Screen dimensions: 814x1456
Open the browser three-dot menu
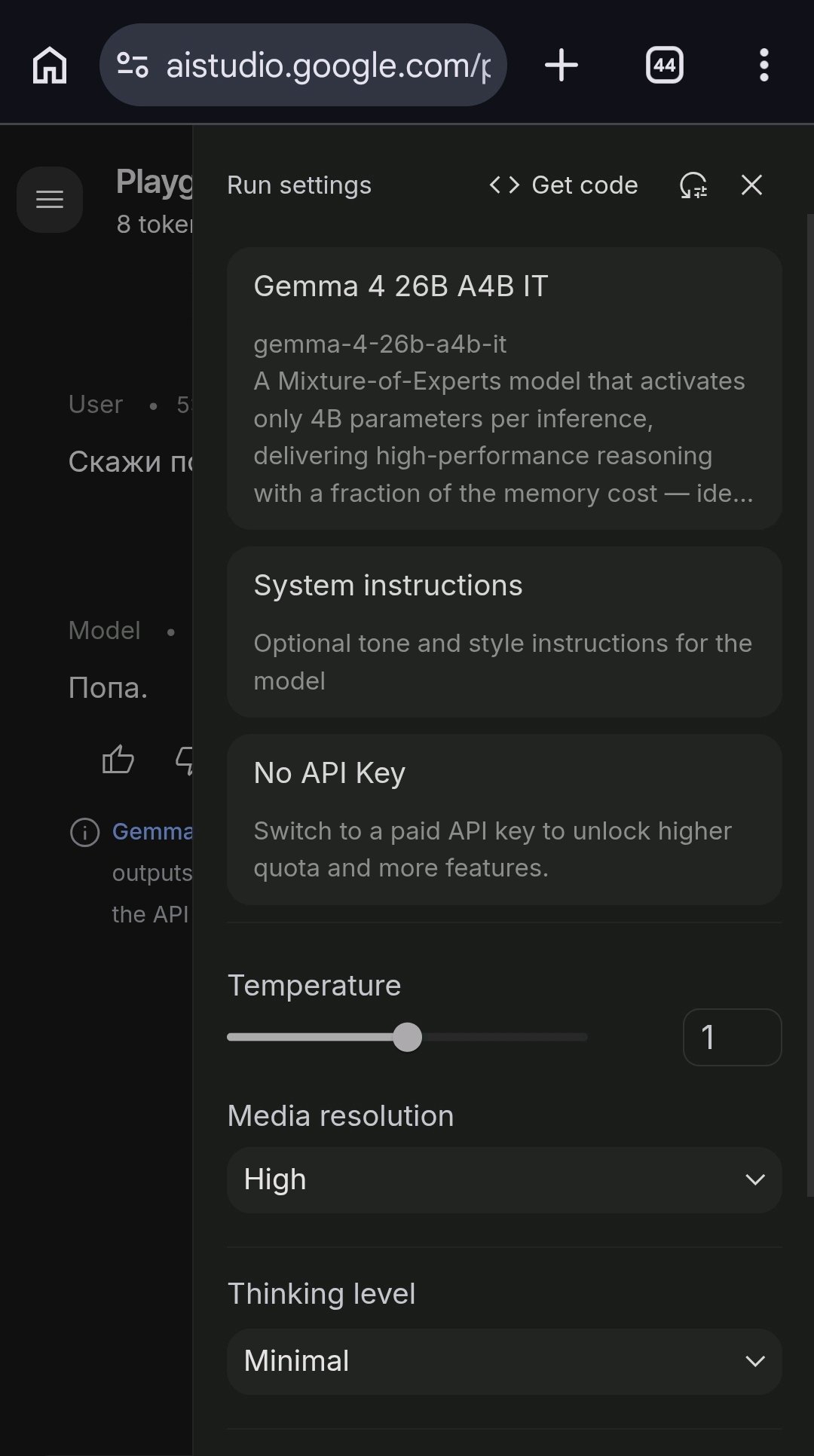[x=764, y=65]
